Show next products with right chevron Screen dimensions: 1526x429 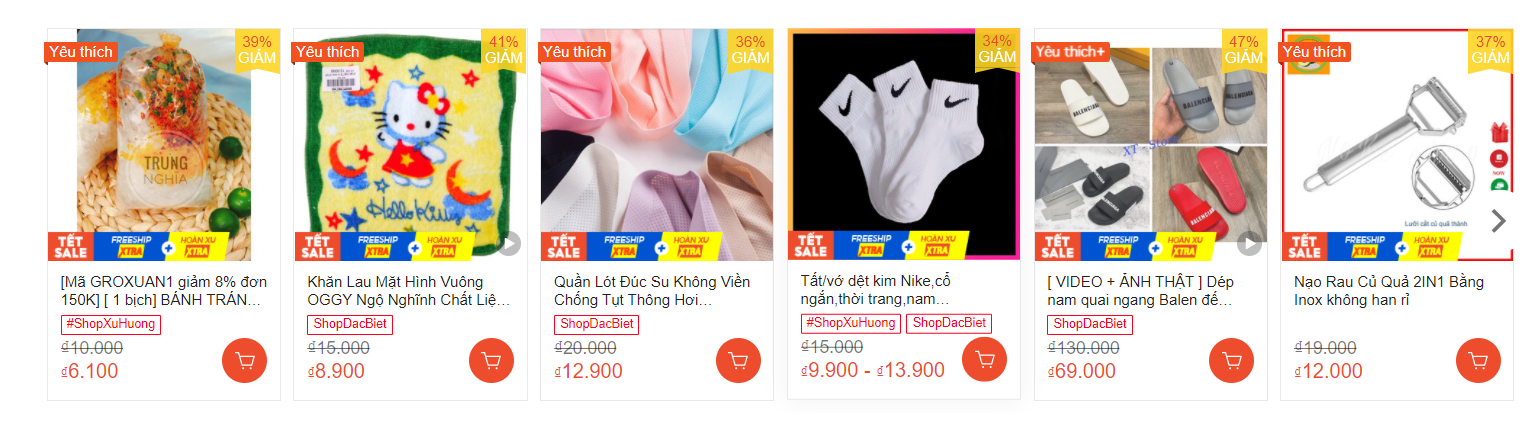tap(1497, 221)
